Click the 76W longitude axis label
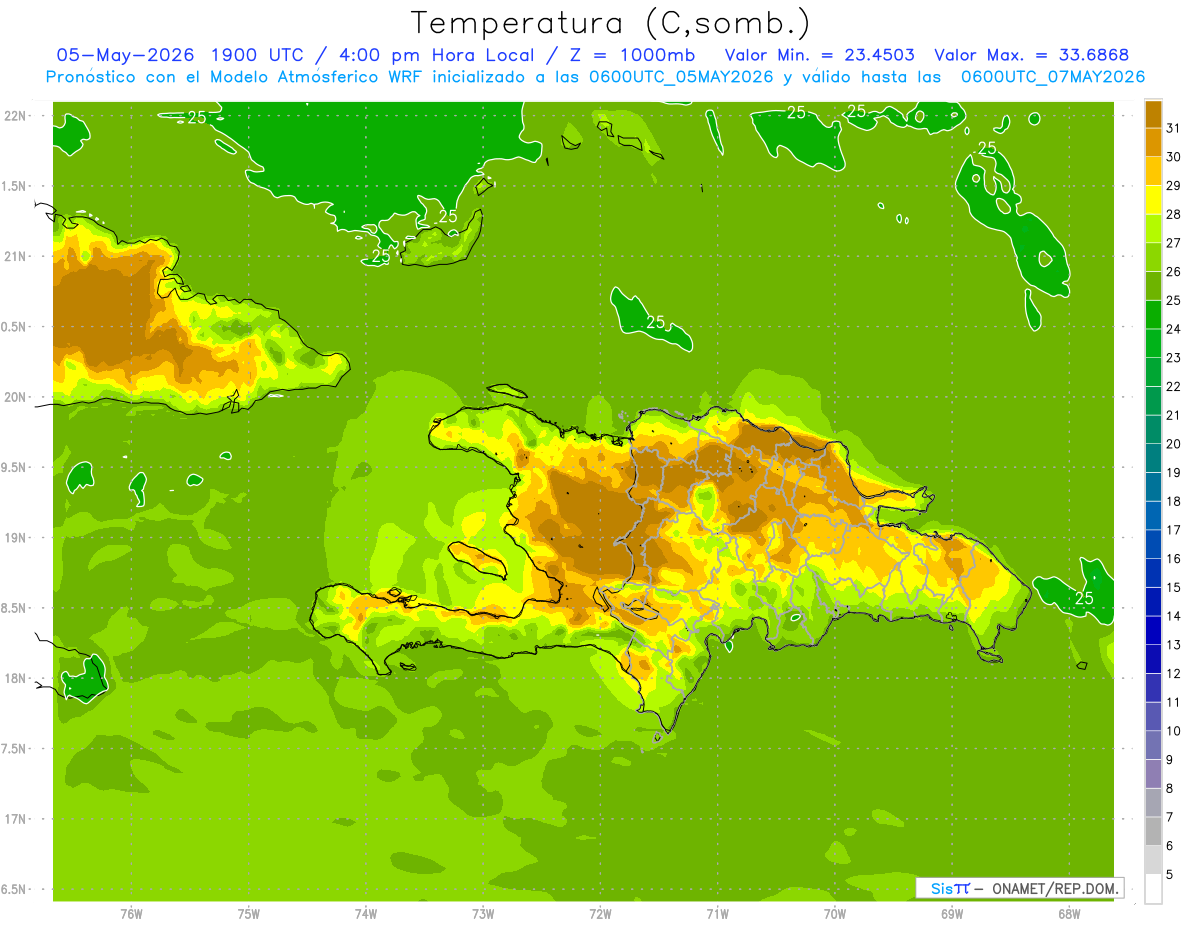This screenshot has height=927, width=1200. 131,914
